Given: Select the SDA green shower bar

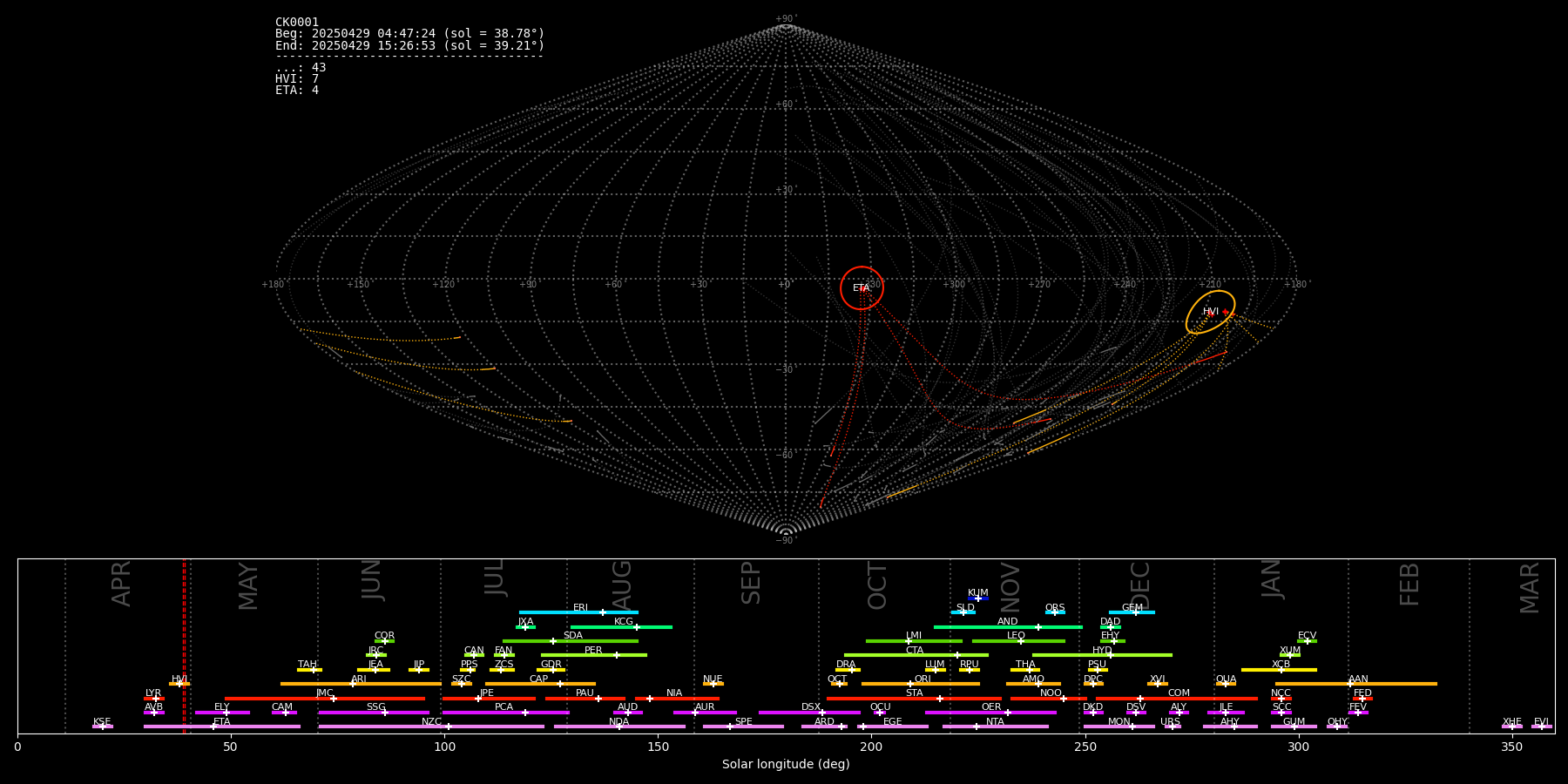Looking at the screenshot, I should coord(571,641).
